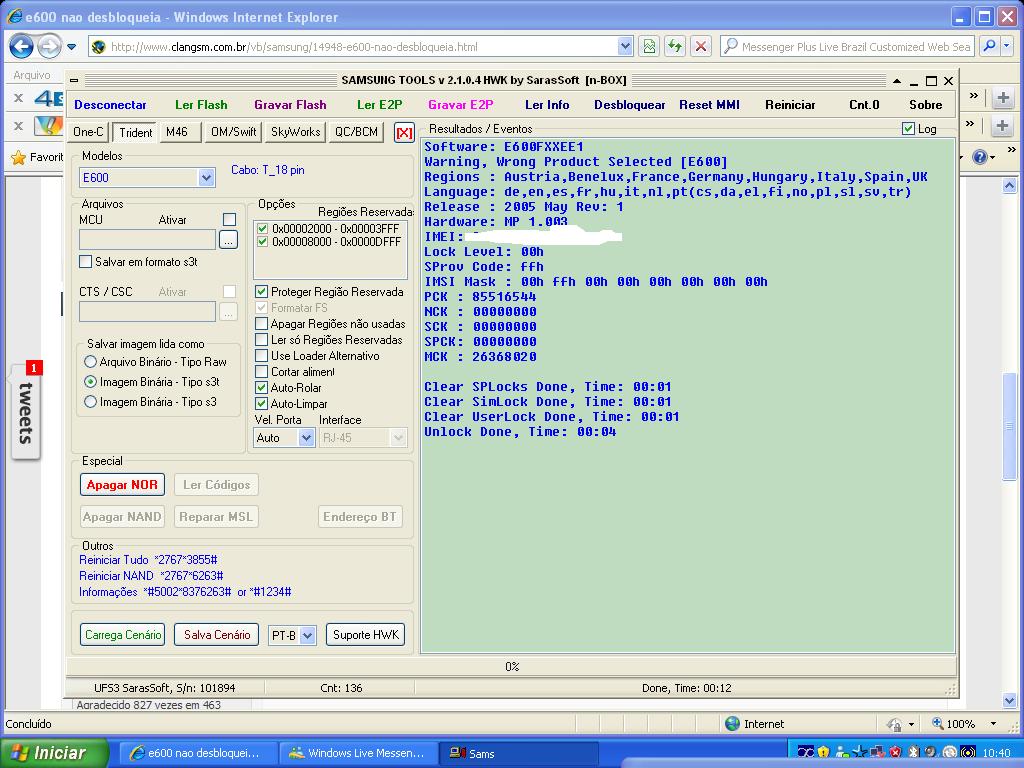Click the 0% progress bar
The image size is (1024, 768).
coord(511,667)
